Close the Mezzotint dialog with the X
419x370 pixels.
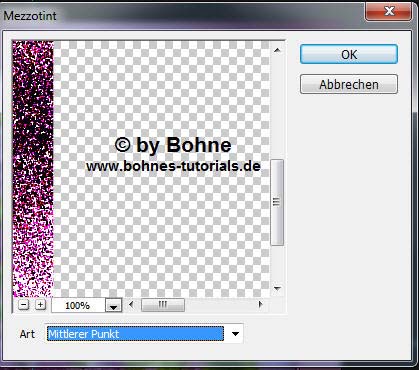389,12
